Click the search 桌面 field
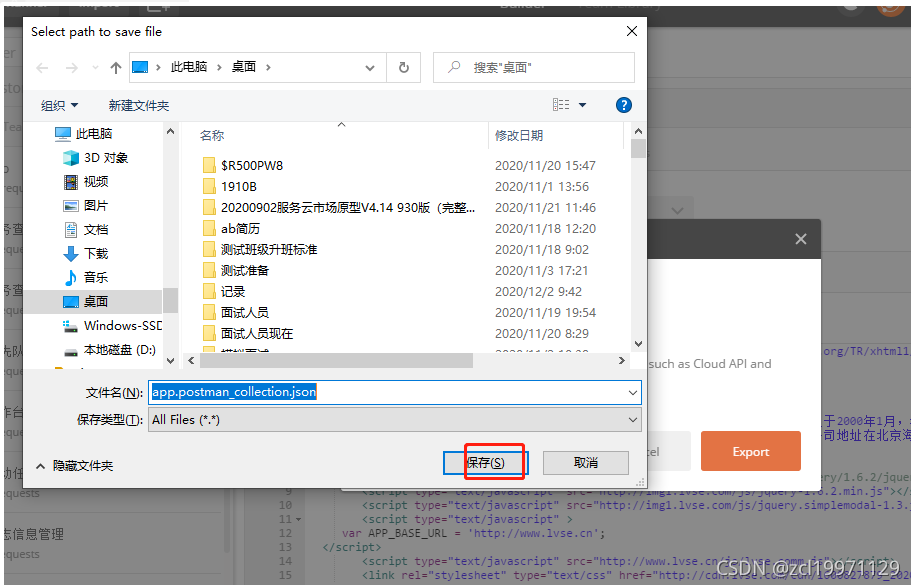Image resolution: width=916 pixels, height=587 pixels. [x=534, y=68]
